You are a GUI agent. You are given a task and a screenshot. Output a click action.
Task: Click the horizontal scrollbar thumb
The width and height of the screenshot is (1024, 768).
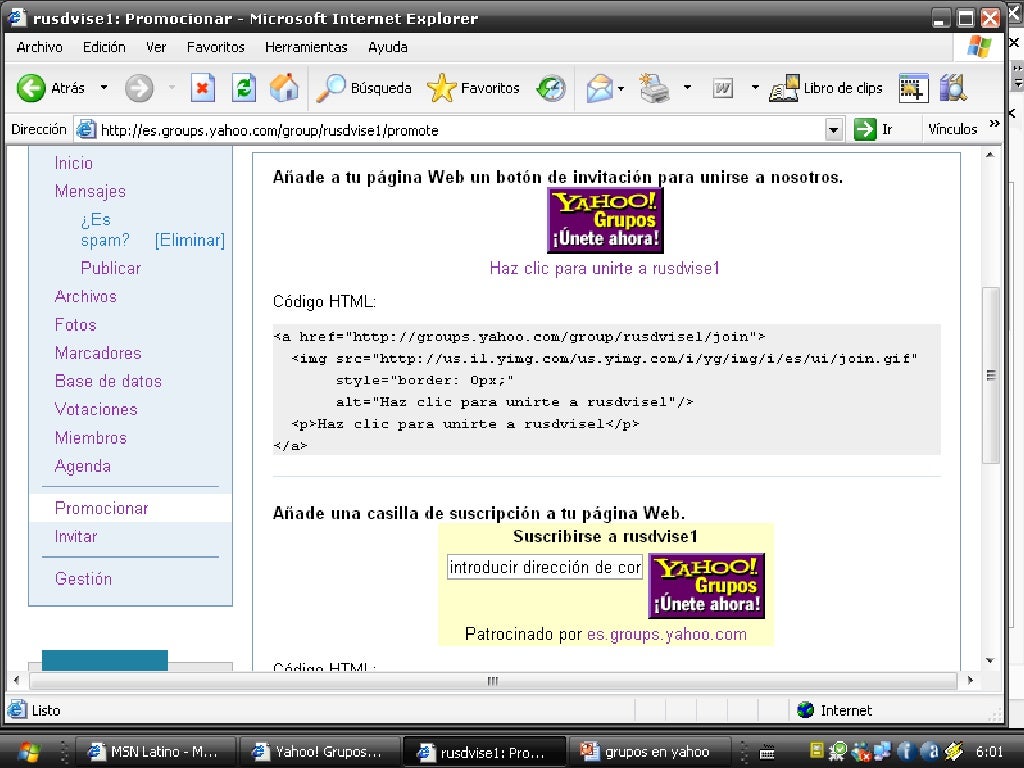pyautogui.click(x=493, y=680)
